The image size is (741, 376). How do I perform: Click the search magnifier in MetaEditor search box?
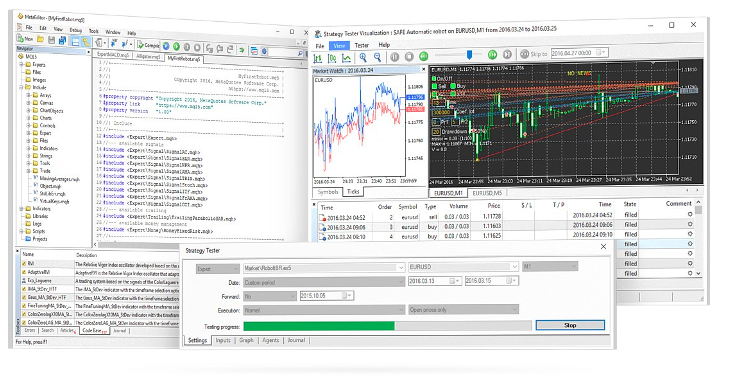[300, 54]
